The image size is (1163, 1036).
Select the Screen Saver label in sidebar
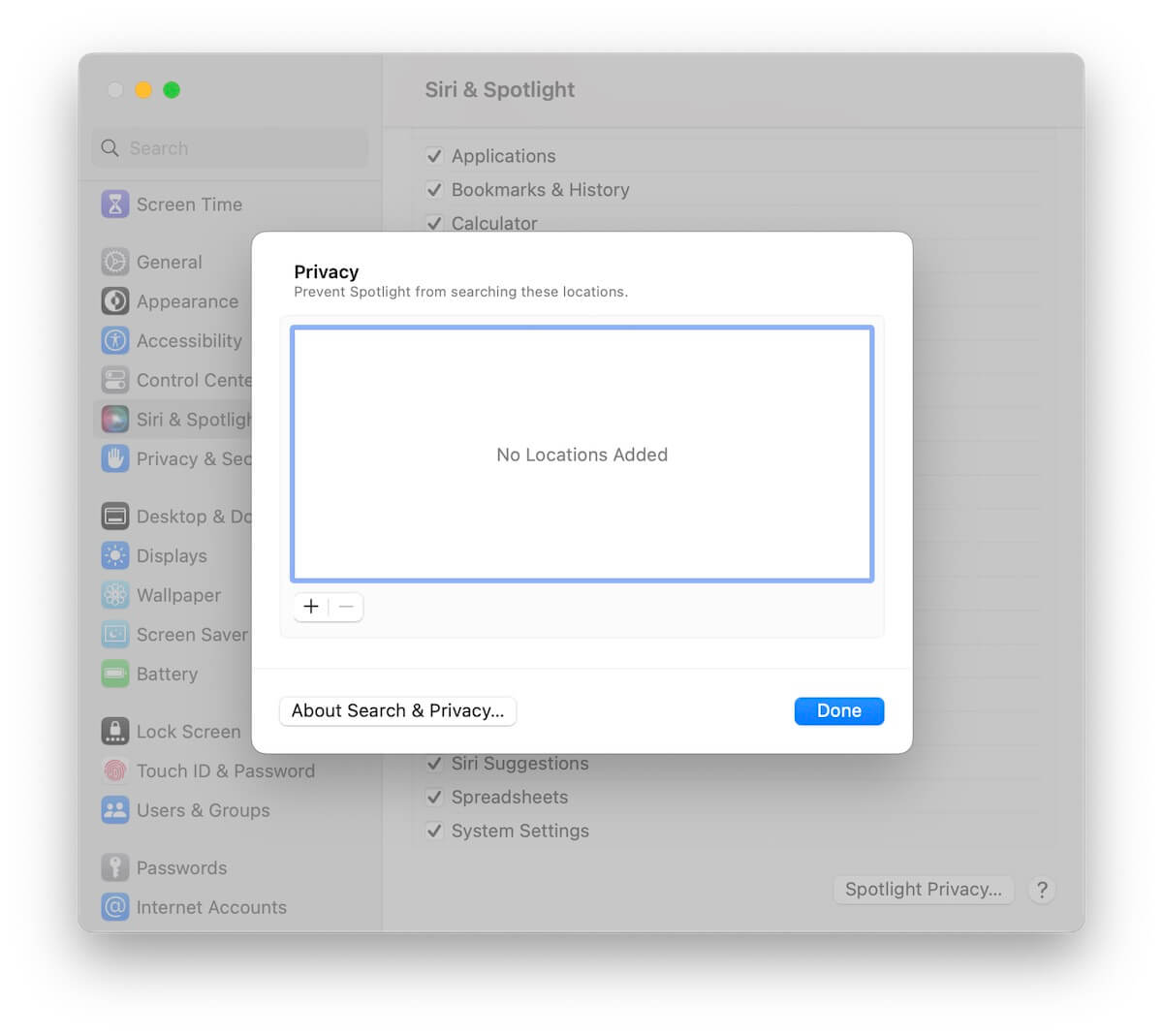tap(192, 635)
